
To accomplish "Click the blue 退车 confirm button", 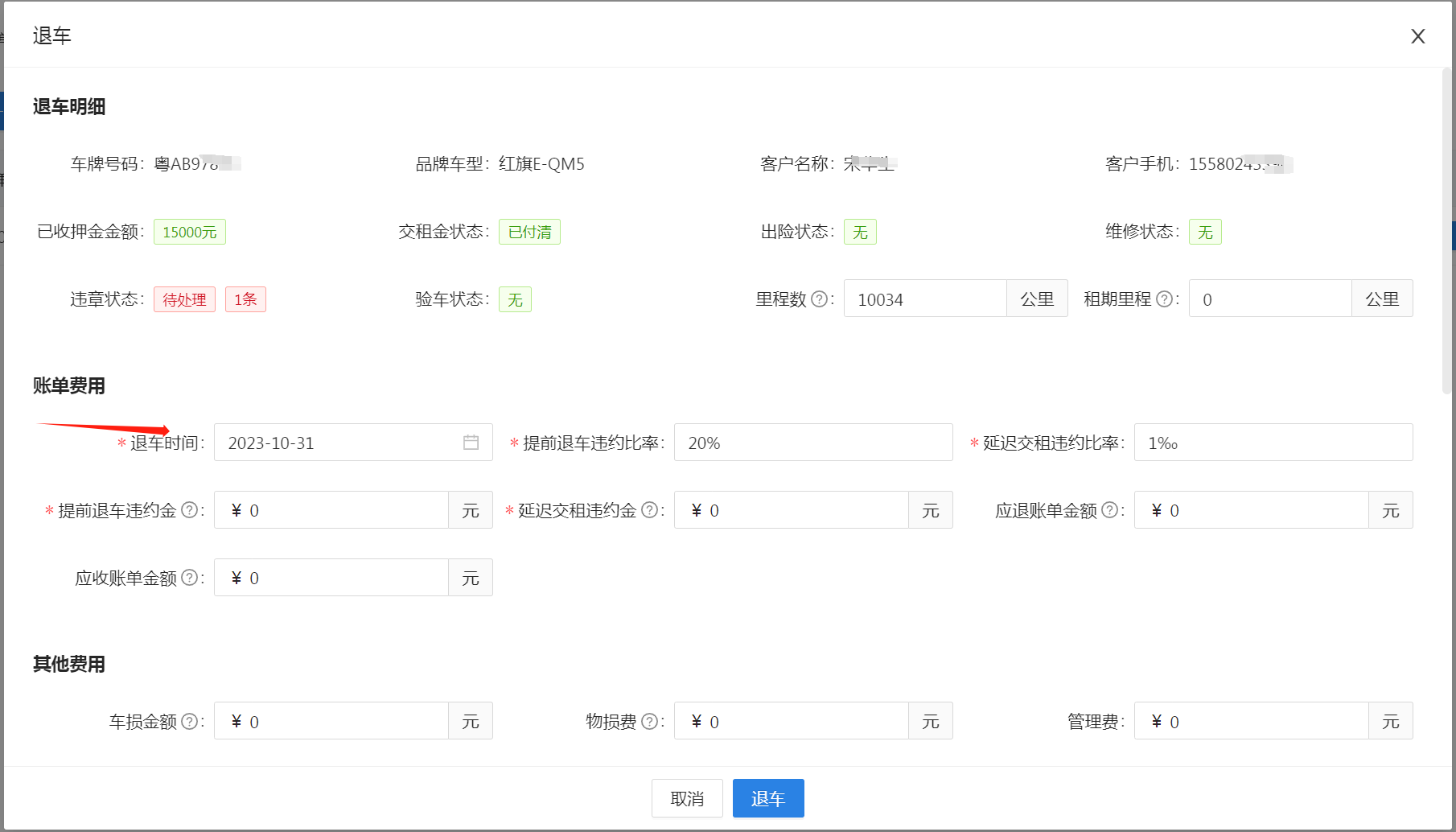I will pyautogui.click(x=767, y=798).
